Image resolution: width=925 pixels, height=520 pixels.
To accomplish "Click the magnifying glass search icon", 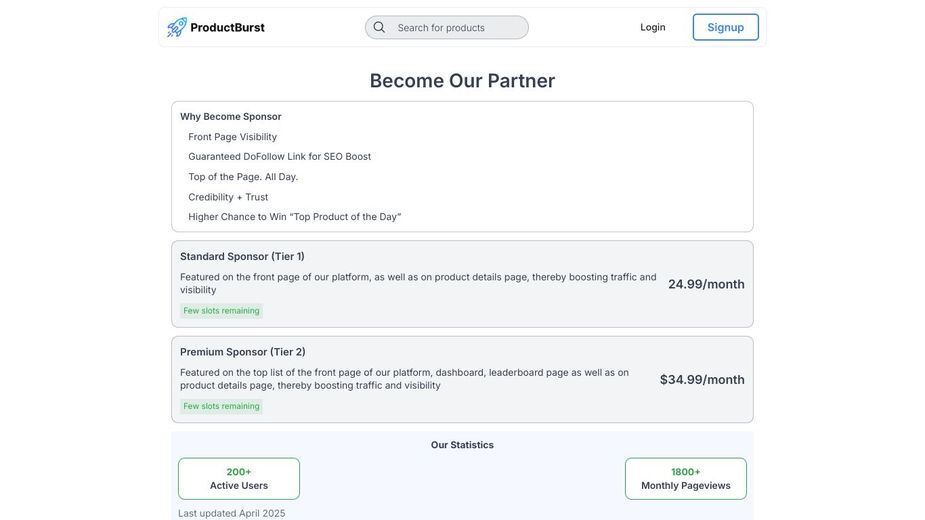I will (379, 27).
